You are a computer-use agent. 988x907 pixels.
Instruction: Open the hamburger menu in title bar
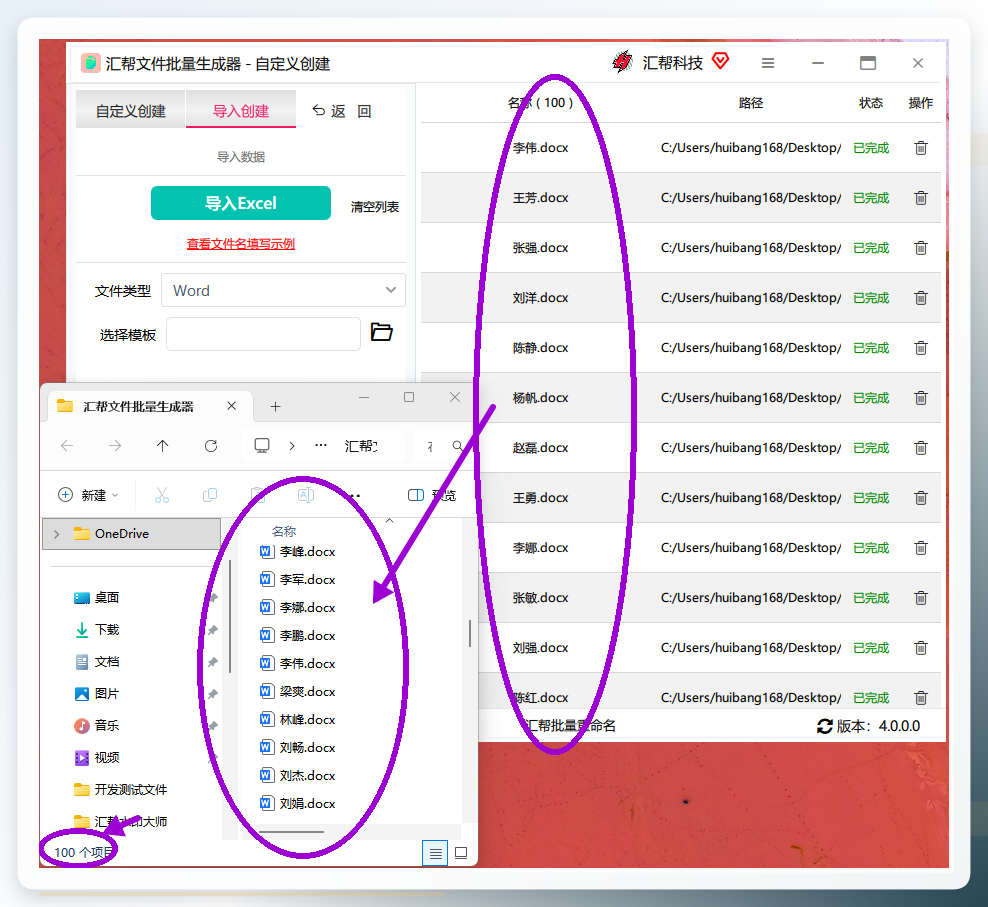[x=767, y=63]
